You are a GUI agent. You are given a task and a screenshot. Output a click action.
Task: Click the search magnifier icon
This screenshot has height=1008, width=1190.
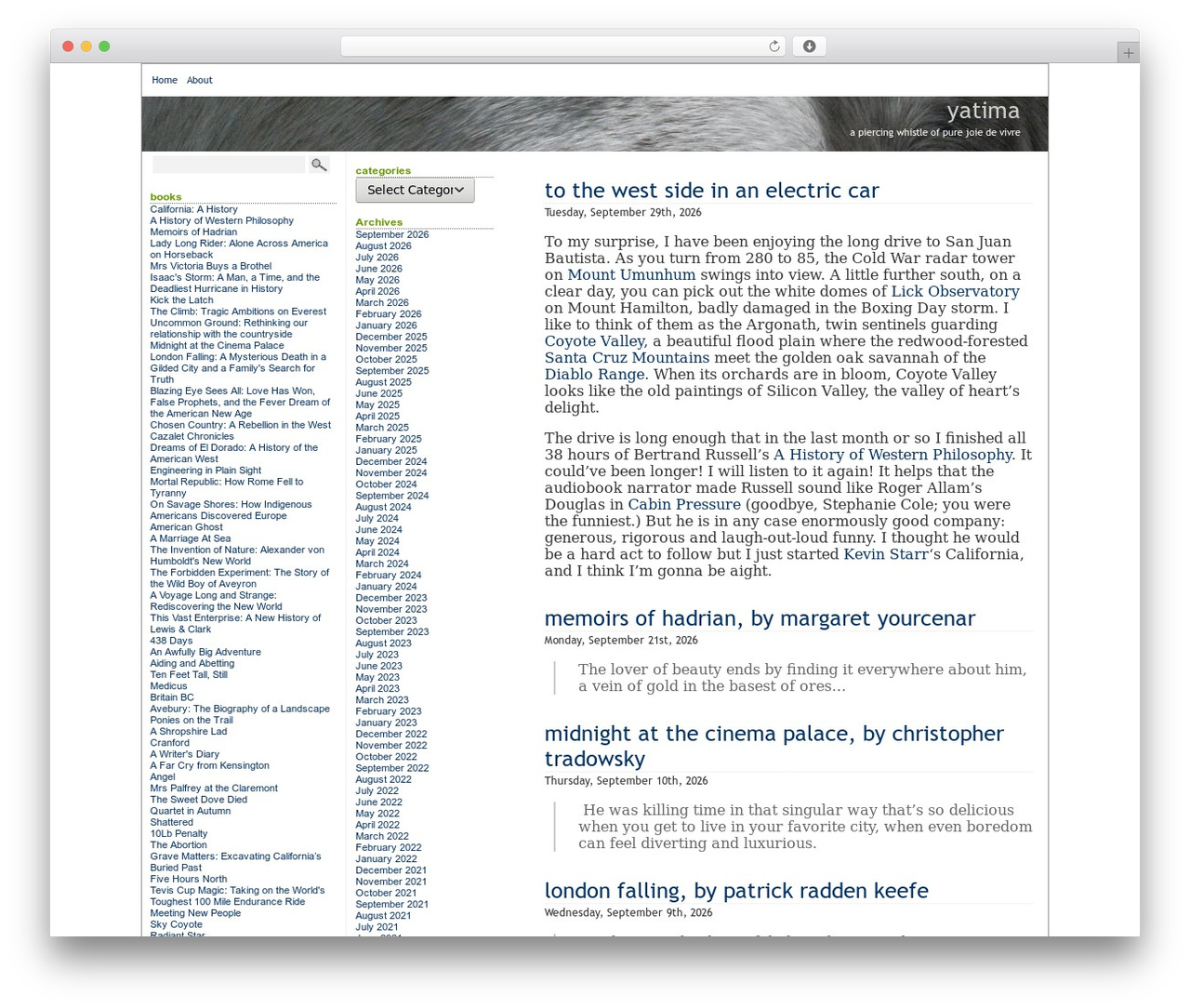click(319, 165)
